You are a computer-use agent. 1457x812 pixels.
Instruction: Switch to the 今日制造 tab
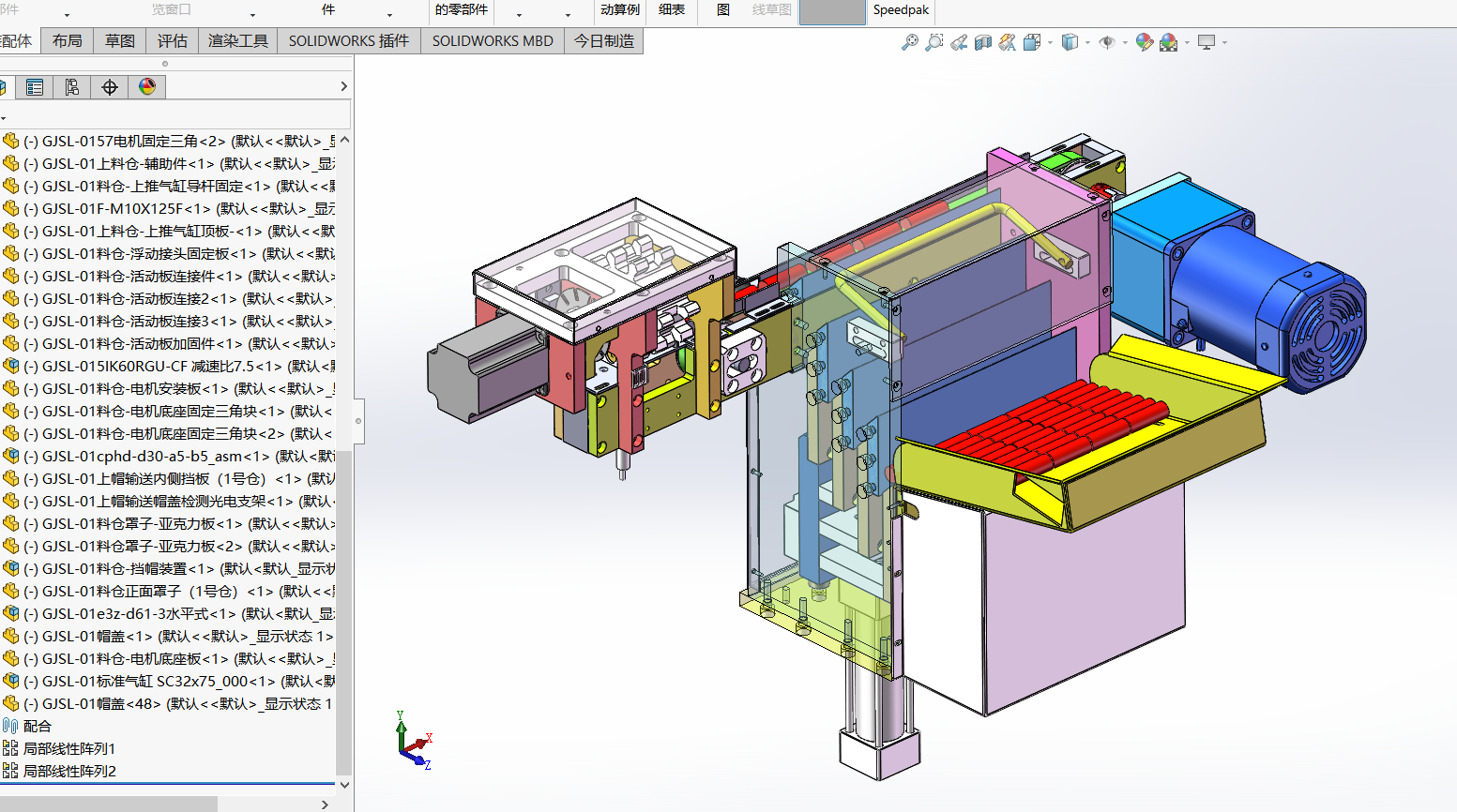tap(604, 41)
